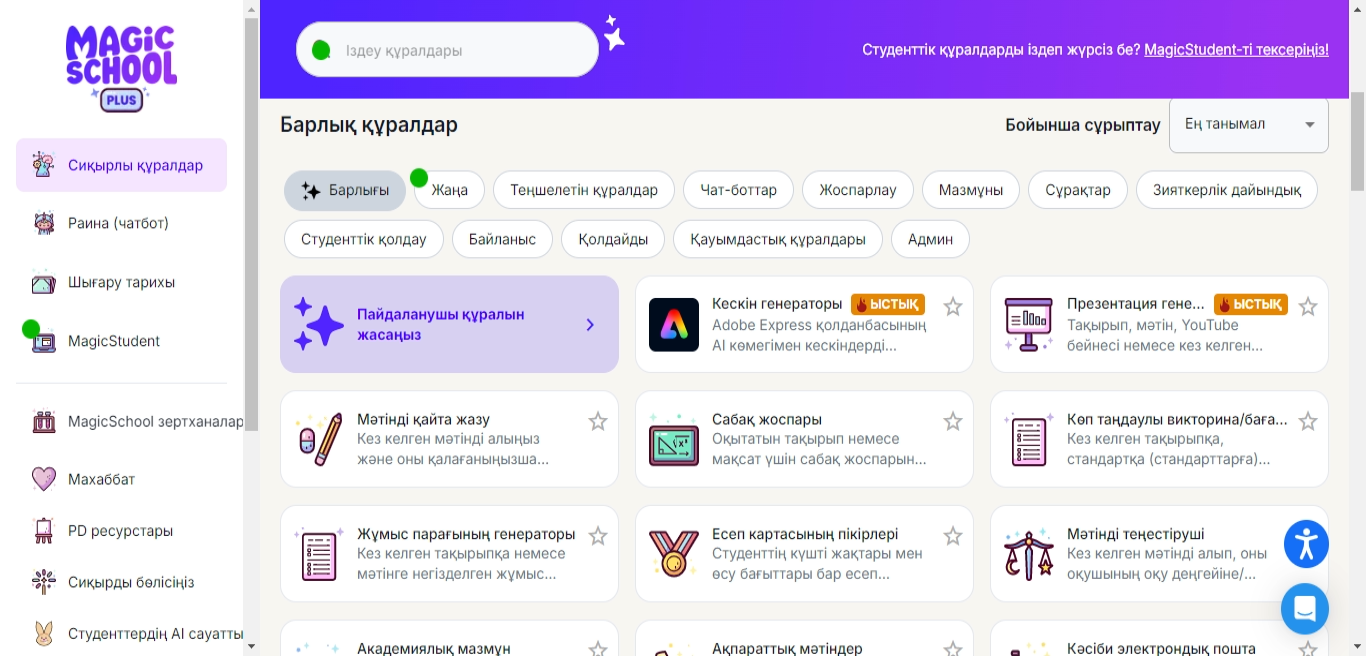Select the Байланыс filter chip
The height and width of the screenshot is (656, 1366).
502,240
